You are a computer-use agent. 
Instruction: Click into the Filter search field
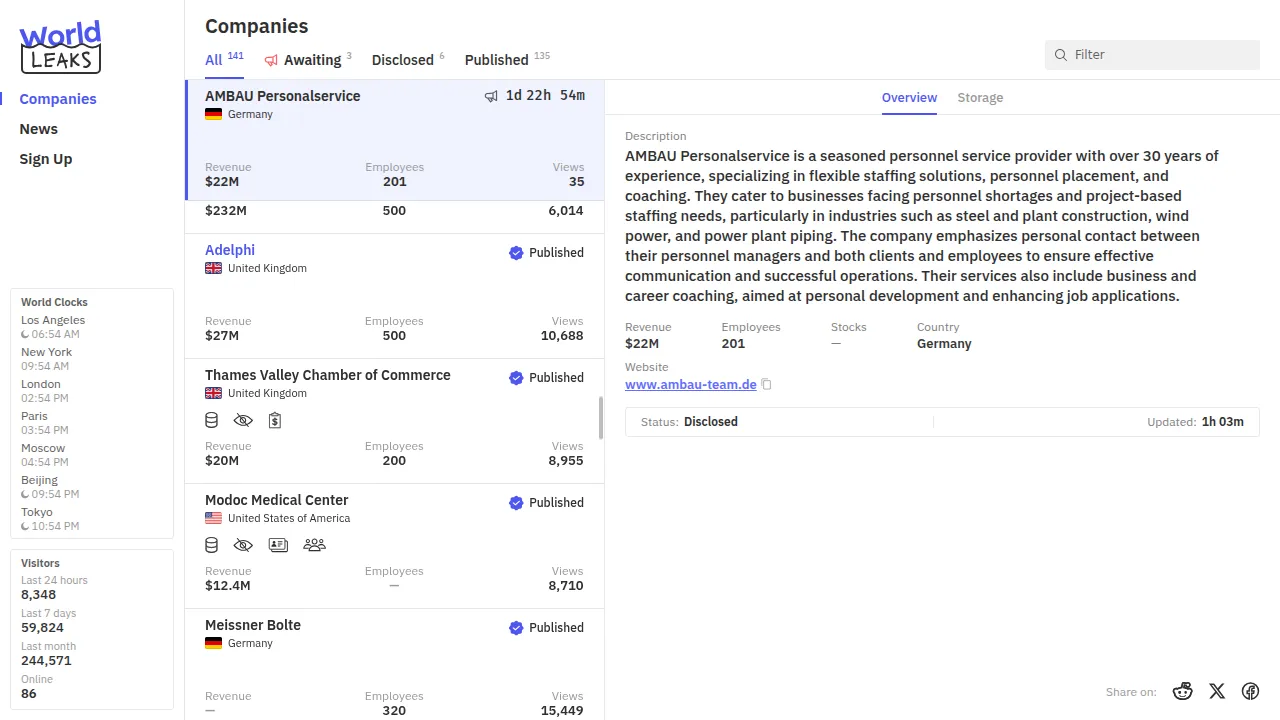[1160, 55]
